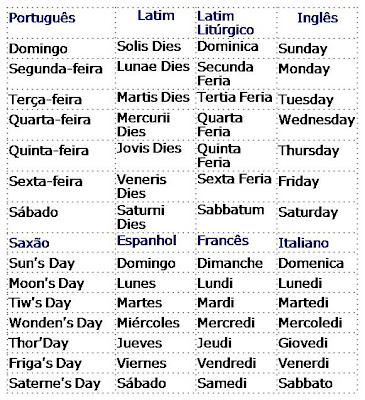Click the Francês header
365x400 pixels.
click(x=223, y=240)
